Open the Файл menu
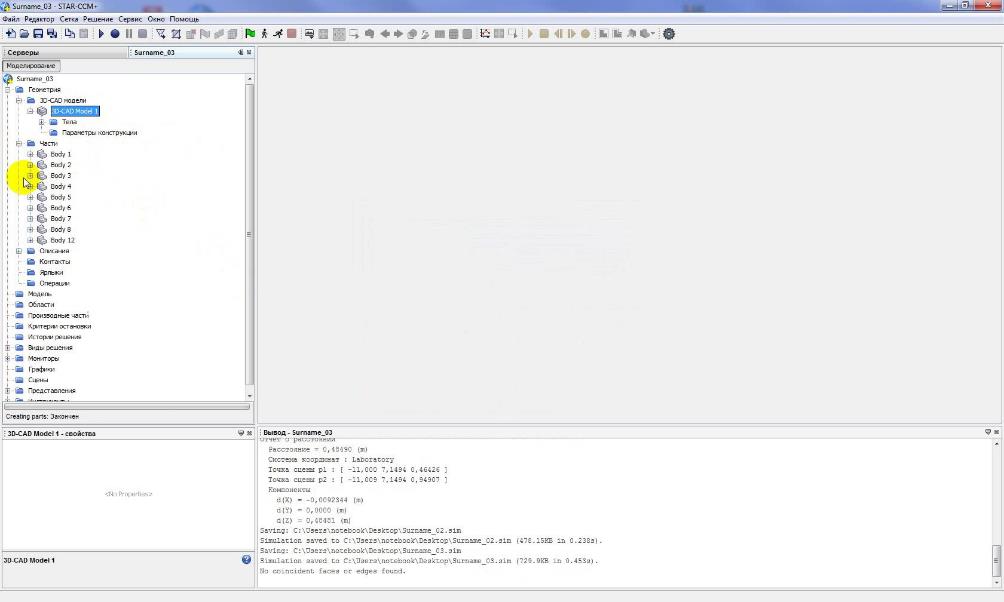 pos(10,19)
